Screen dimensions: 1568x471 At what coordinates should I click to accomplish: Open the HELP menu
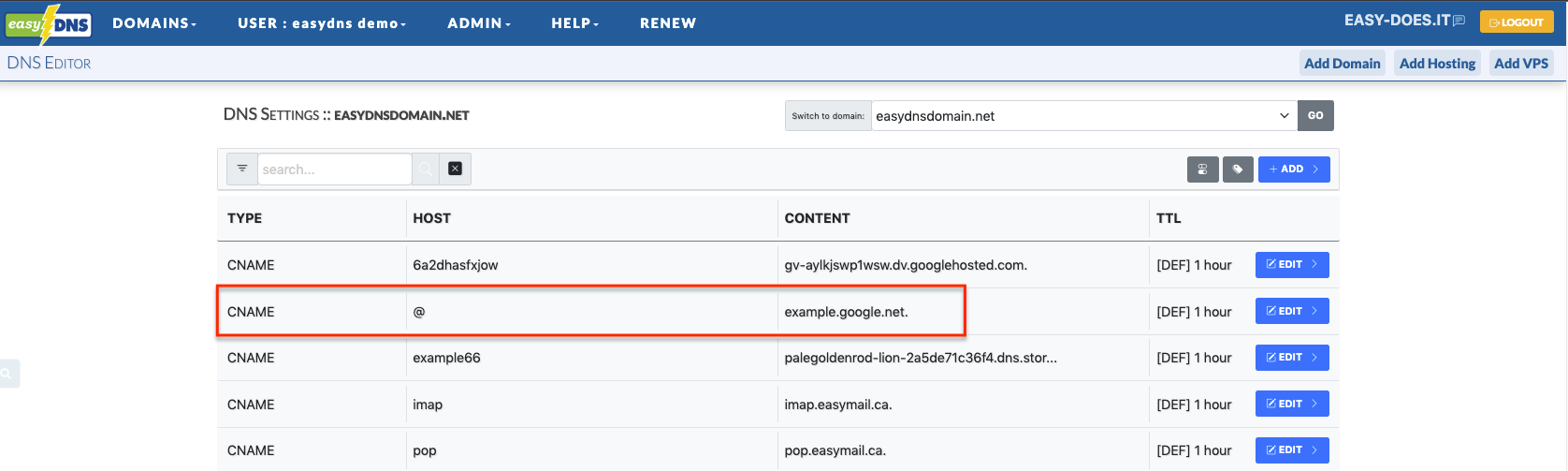574,23
